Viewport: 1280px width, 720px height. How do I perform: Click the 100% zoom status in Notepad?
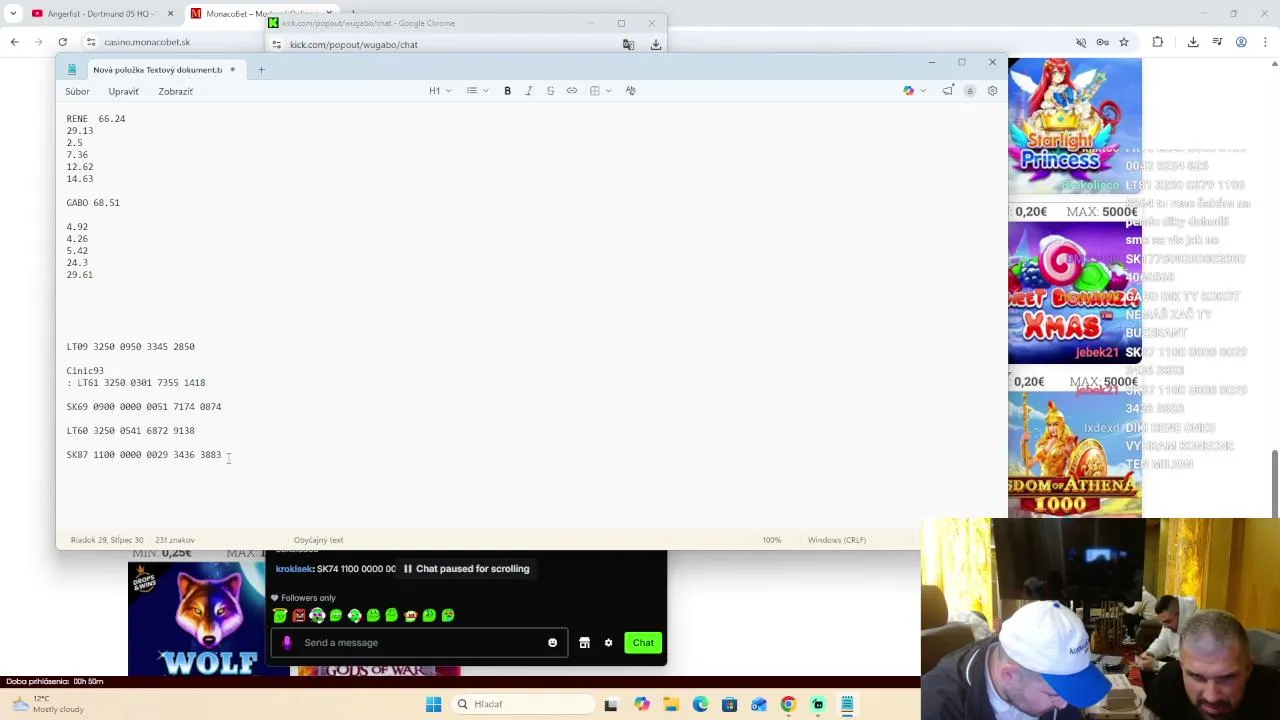pyautogui.click(x=771, y=540)
